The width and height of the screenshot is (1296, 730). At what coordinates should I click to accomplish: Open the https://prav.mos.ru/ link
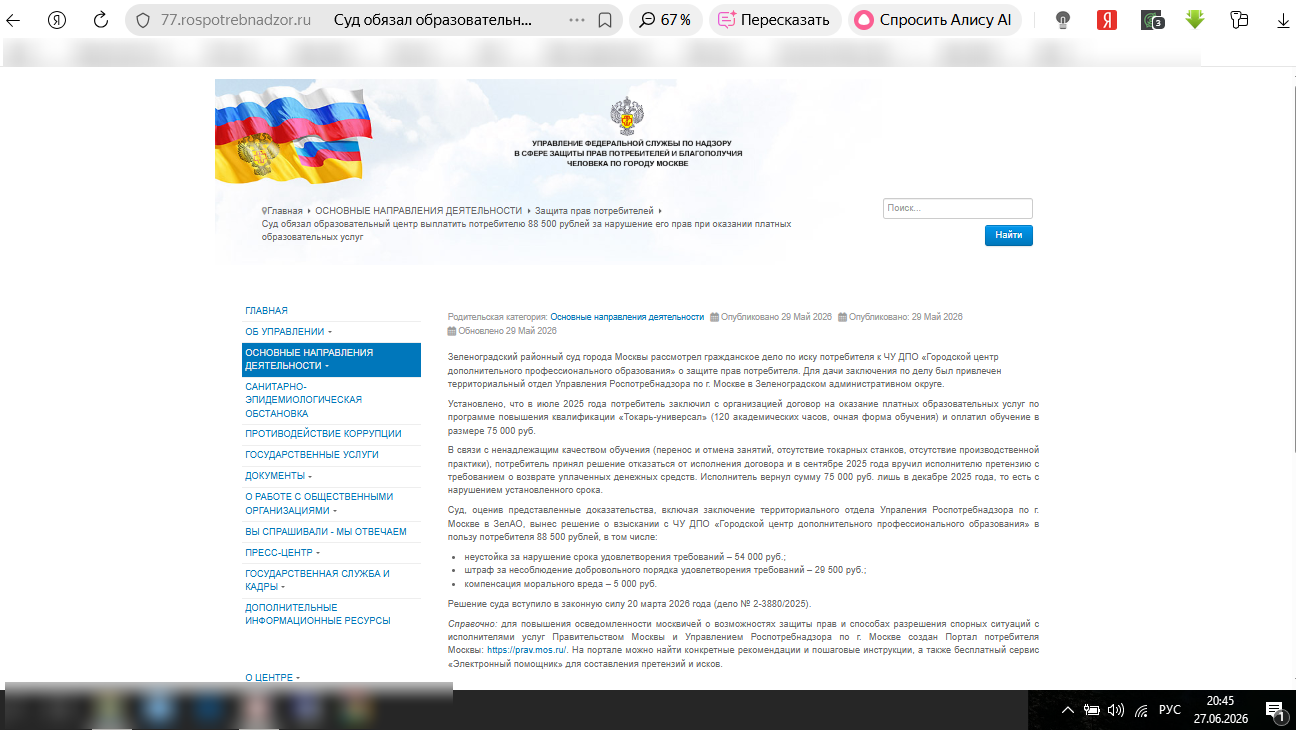(526, 650)
